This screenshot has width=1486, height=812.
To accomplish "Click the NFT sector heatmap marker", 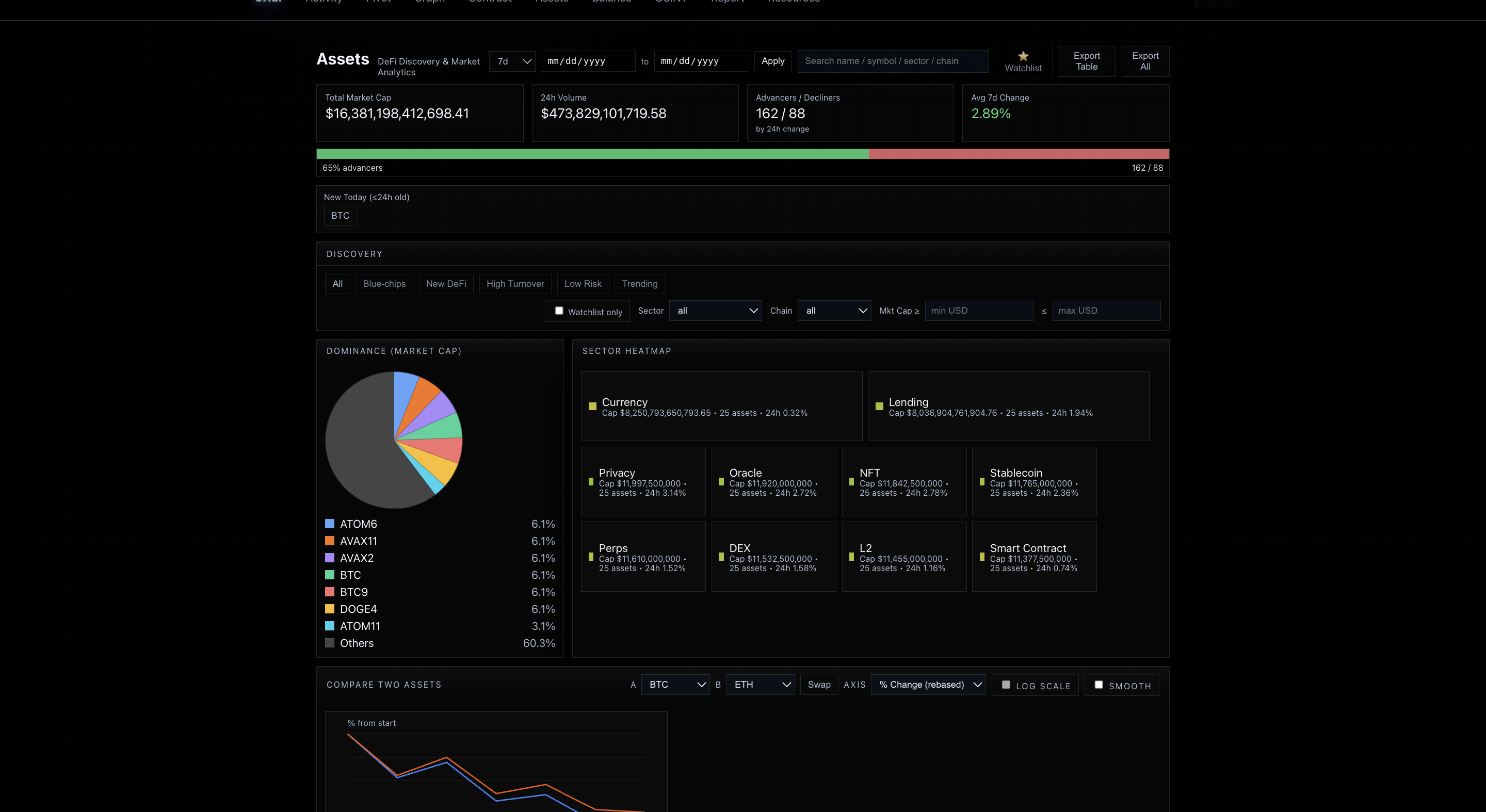I will pos(851,481).
